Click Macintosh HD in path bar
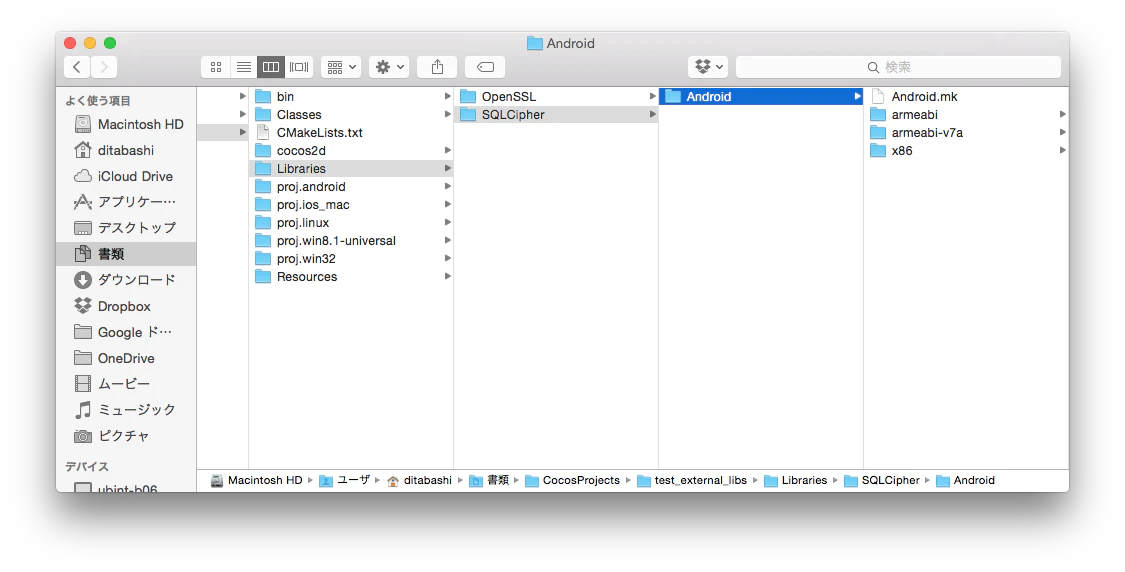1125x572 pixels. tap(257, 480)
